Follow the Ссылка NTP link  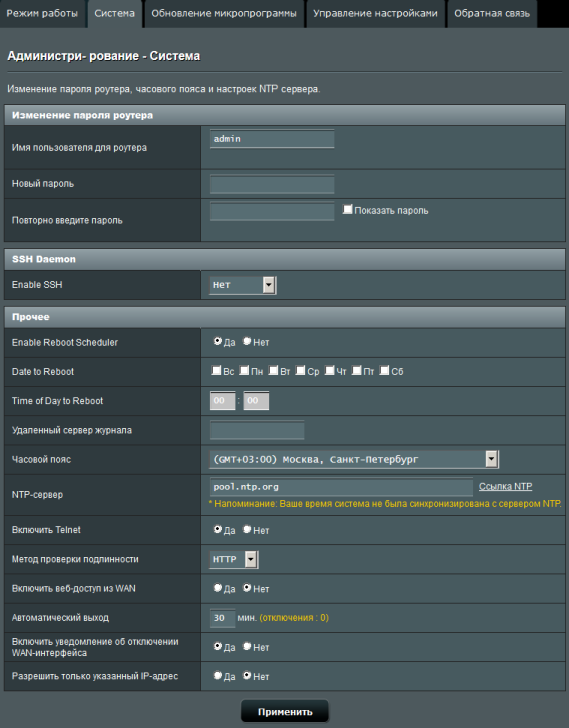(505, 486)
